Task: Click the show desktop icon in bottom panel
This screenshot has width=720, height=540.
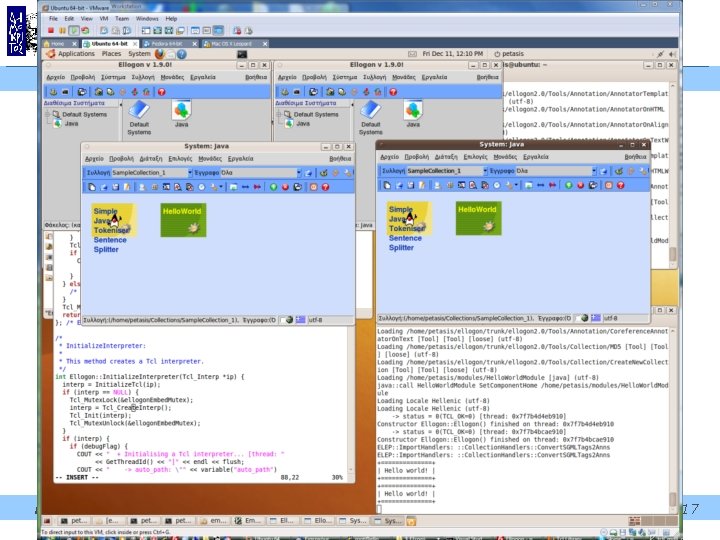Action: [x=47, y=521]
